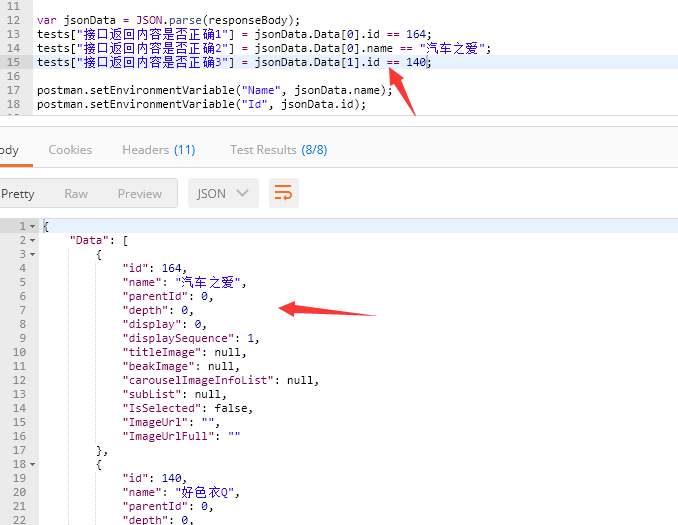Click the "subList": null line

pyautogui.click(x=174, y=394)
